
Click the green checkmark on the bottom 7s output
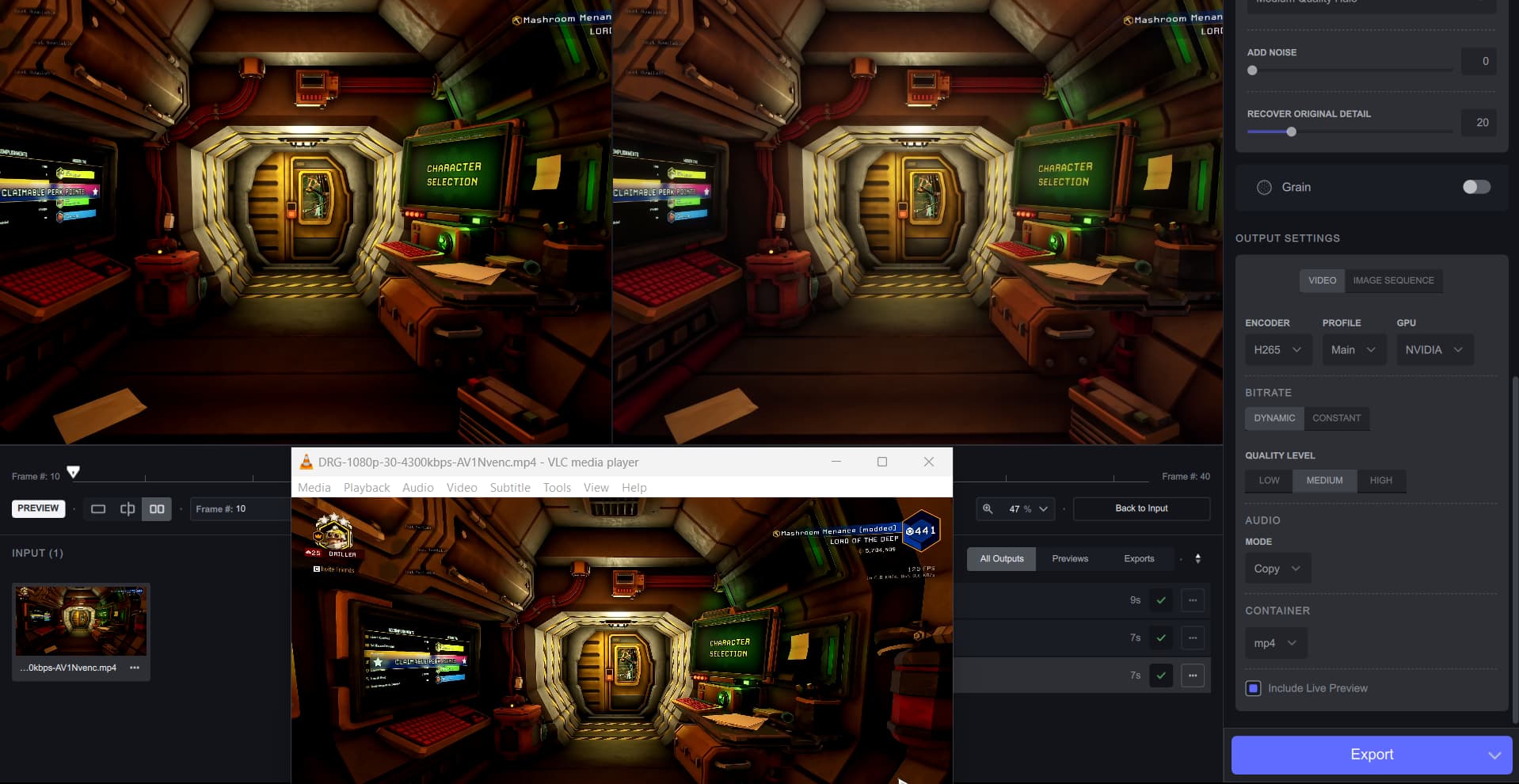1160,676
